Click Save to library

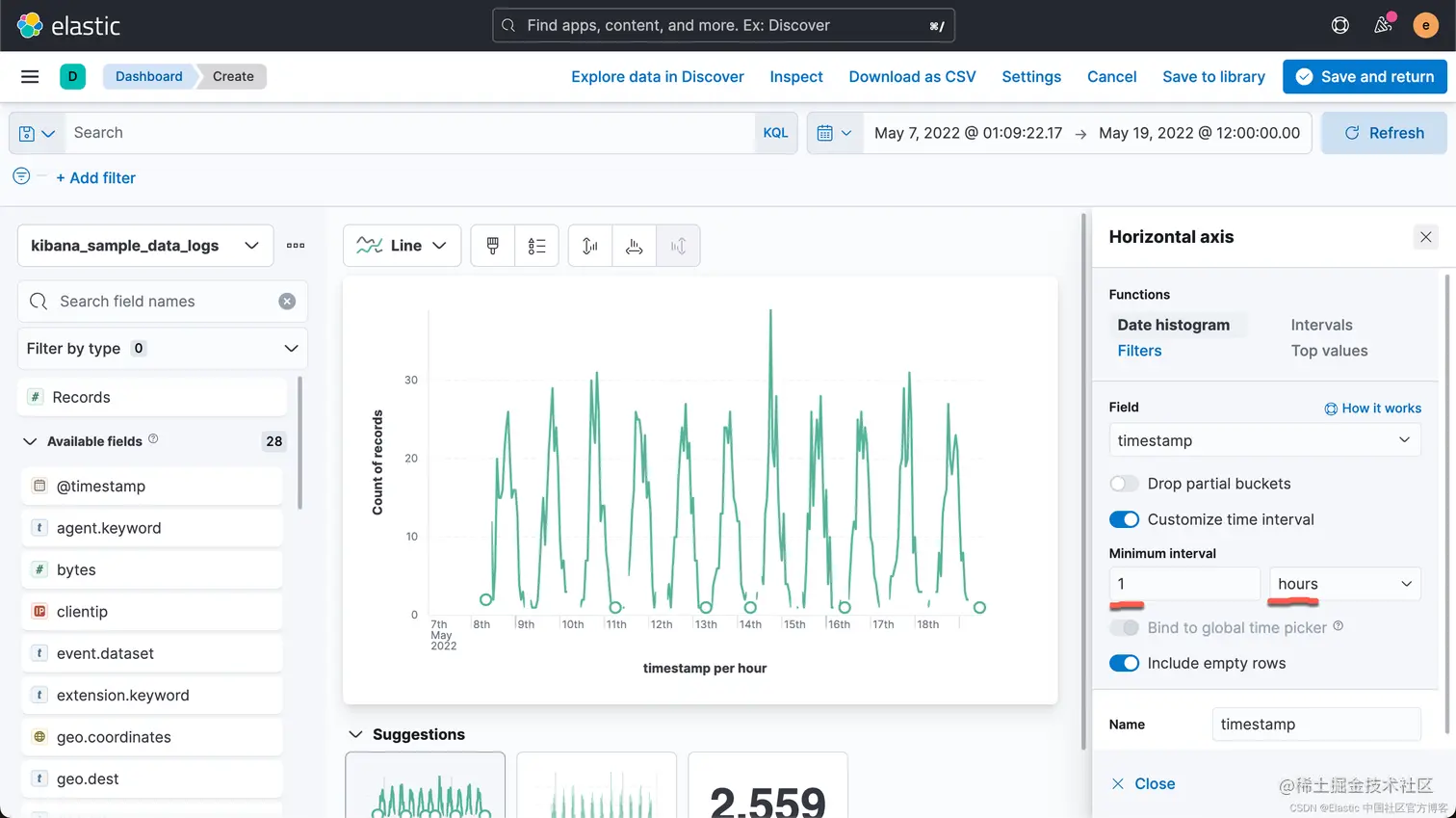click(1213, 76)
